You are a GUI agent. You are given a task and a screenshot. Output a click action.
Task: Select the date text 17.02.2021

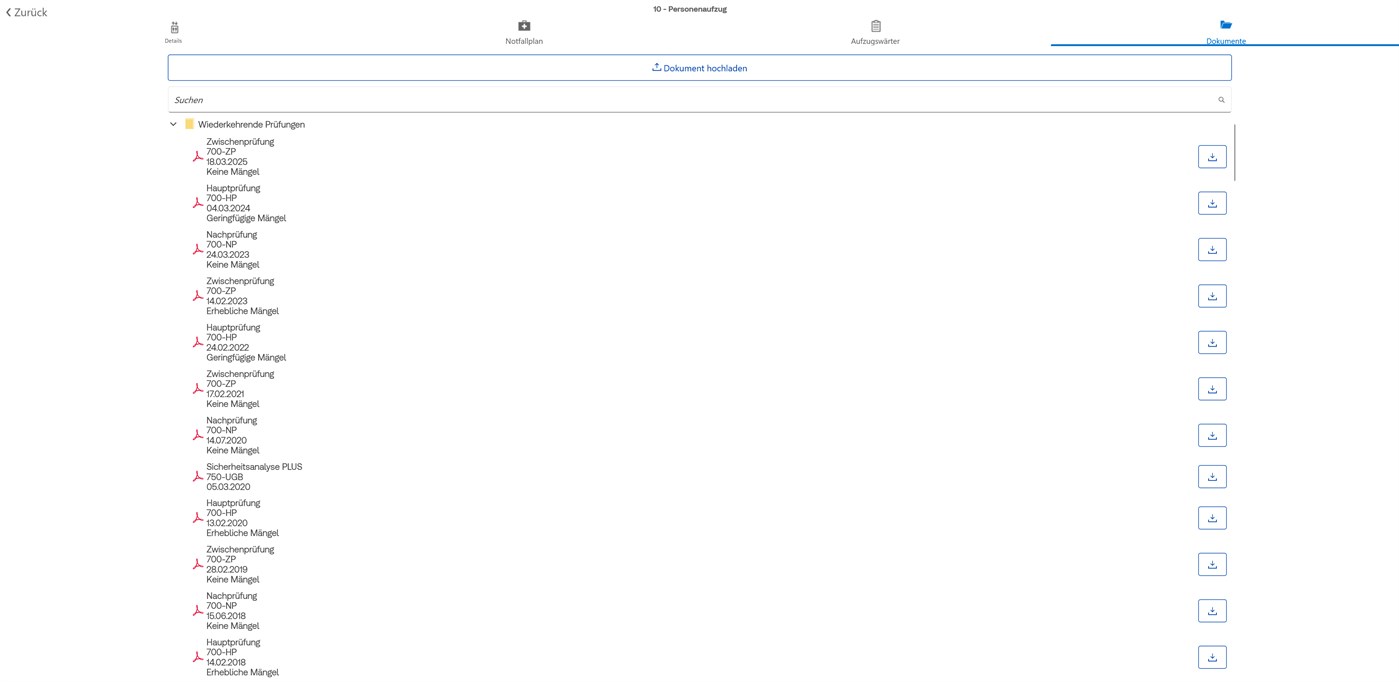[x=226, y=394]
